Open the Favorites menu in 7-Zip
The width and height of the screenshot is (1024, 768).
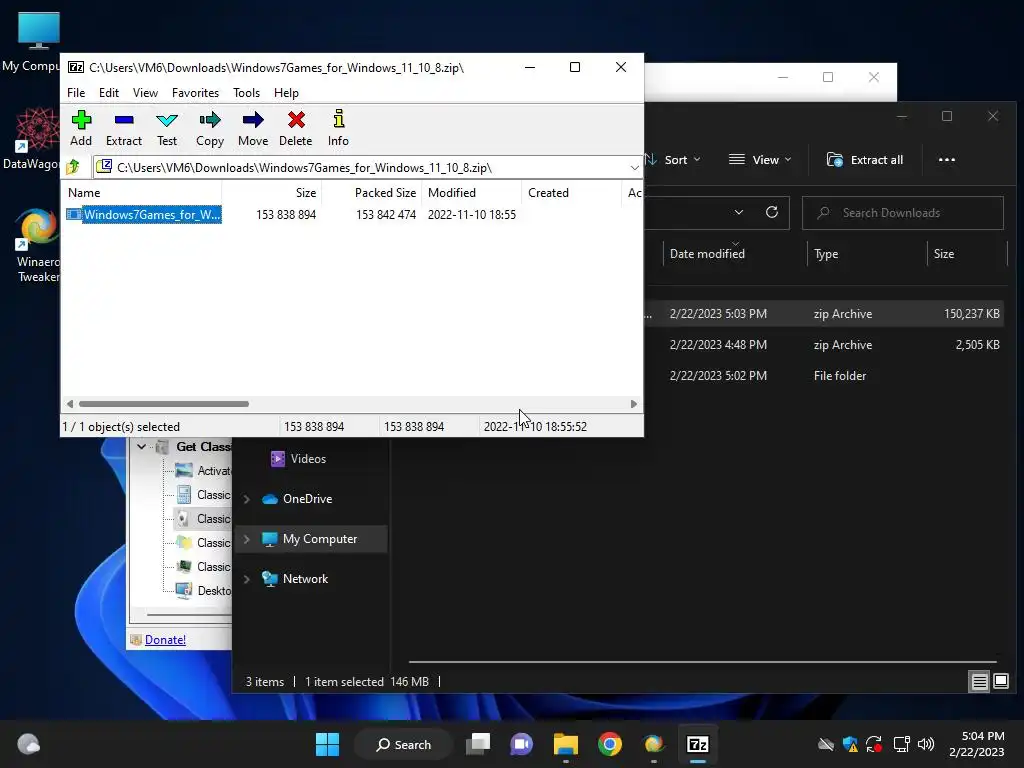(x=195, y=93)
